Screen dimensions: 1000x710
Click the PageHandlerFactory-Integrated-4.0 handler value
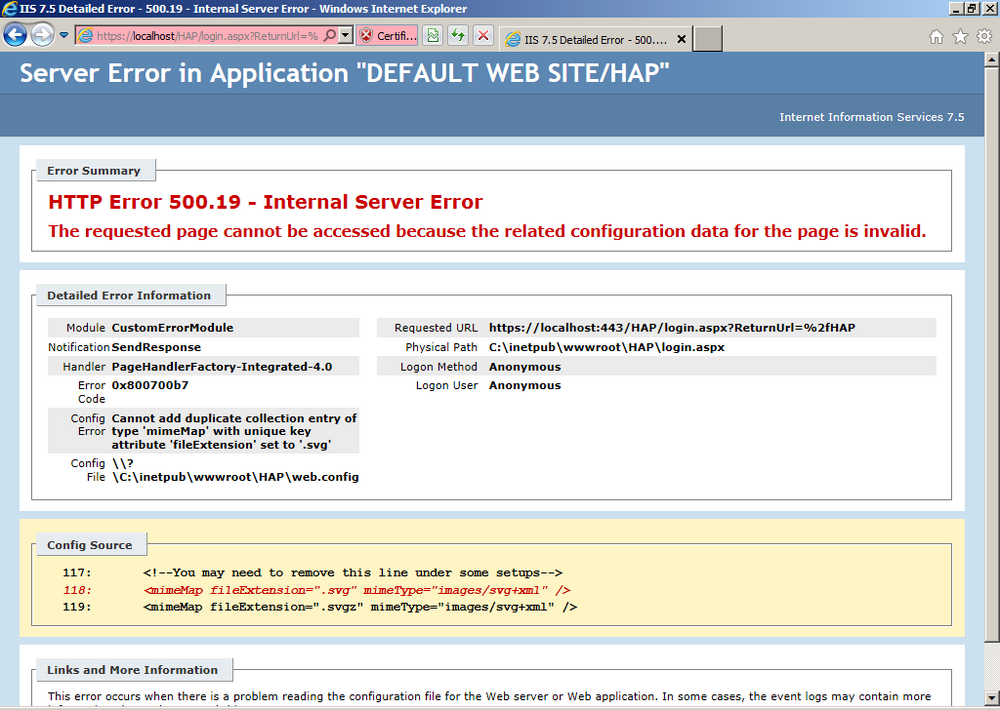(222, 367)
